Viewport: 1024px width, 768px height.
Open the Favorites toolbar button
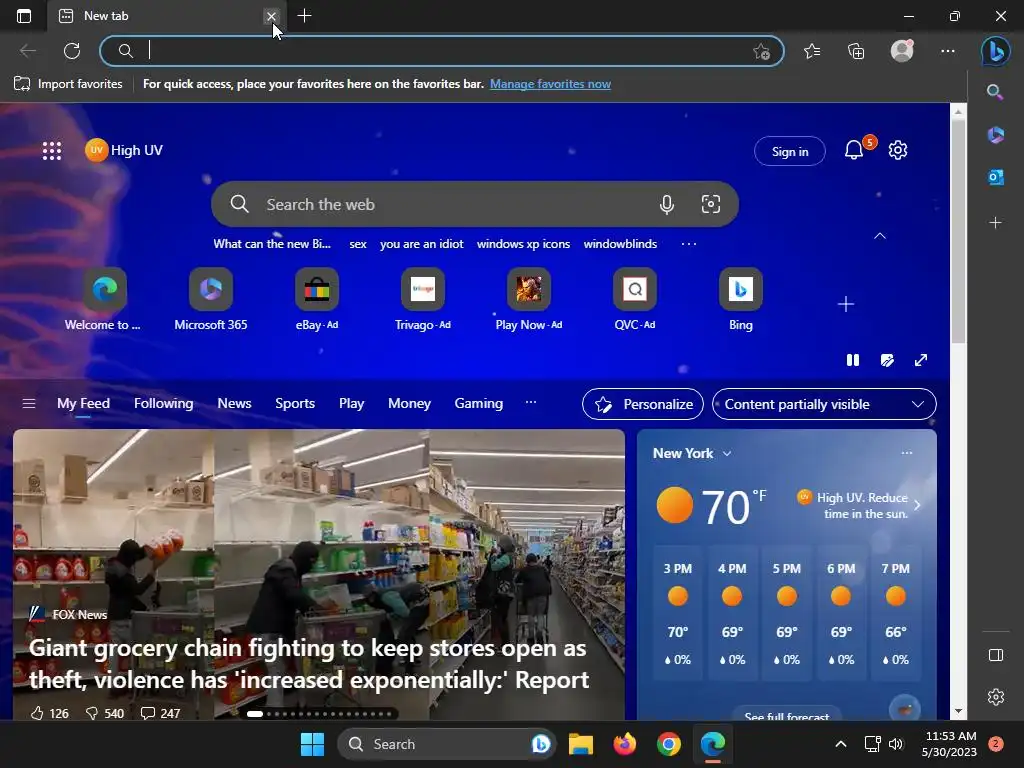pos(812,51)
